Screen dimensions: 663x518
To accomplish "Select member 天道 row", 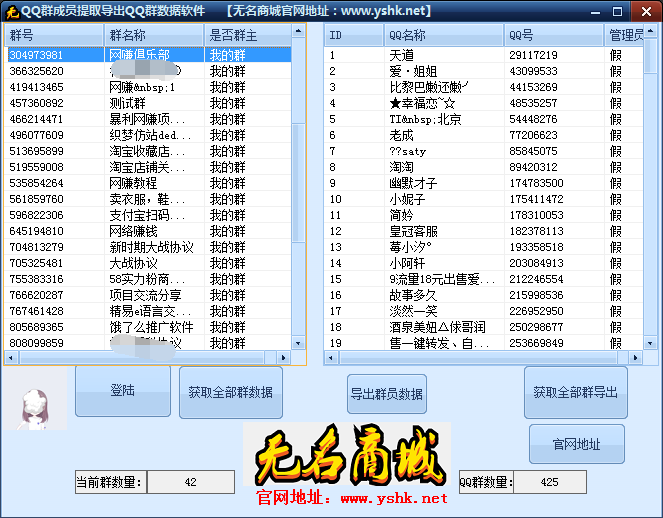I will (484, 55).
